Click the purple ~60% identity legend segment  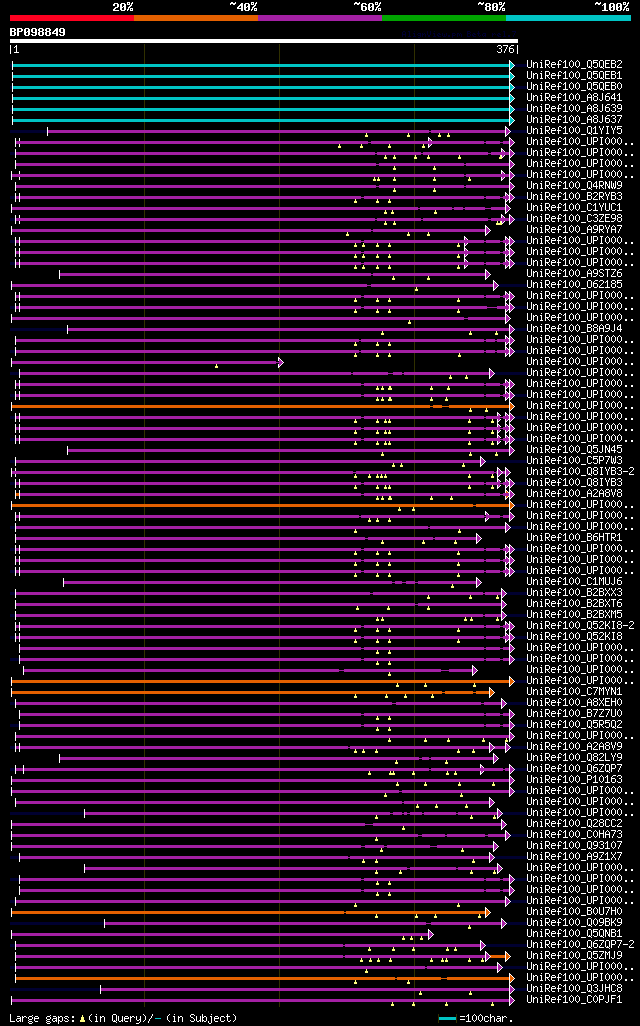coord(320,18)
